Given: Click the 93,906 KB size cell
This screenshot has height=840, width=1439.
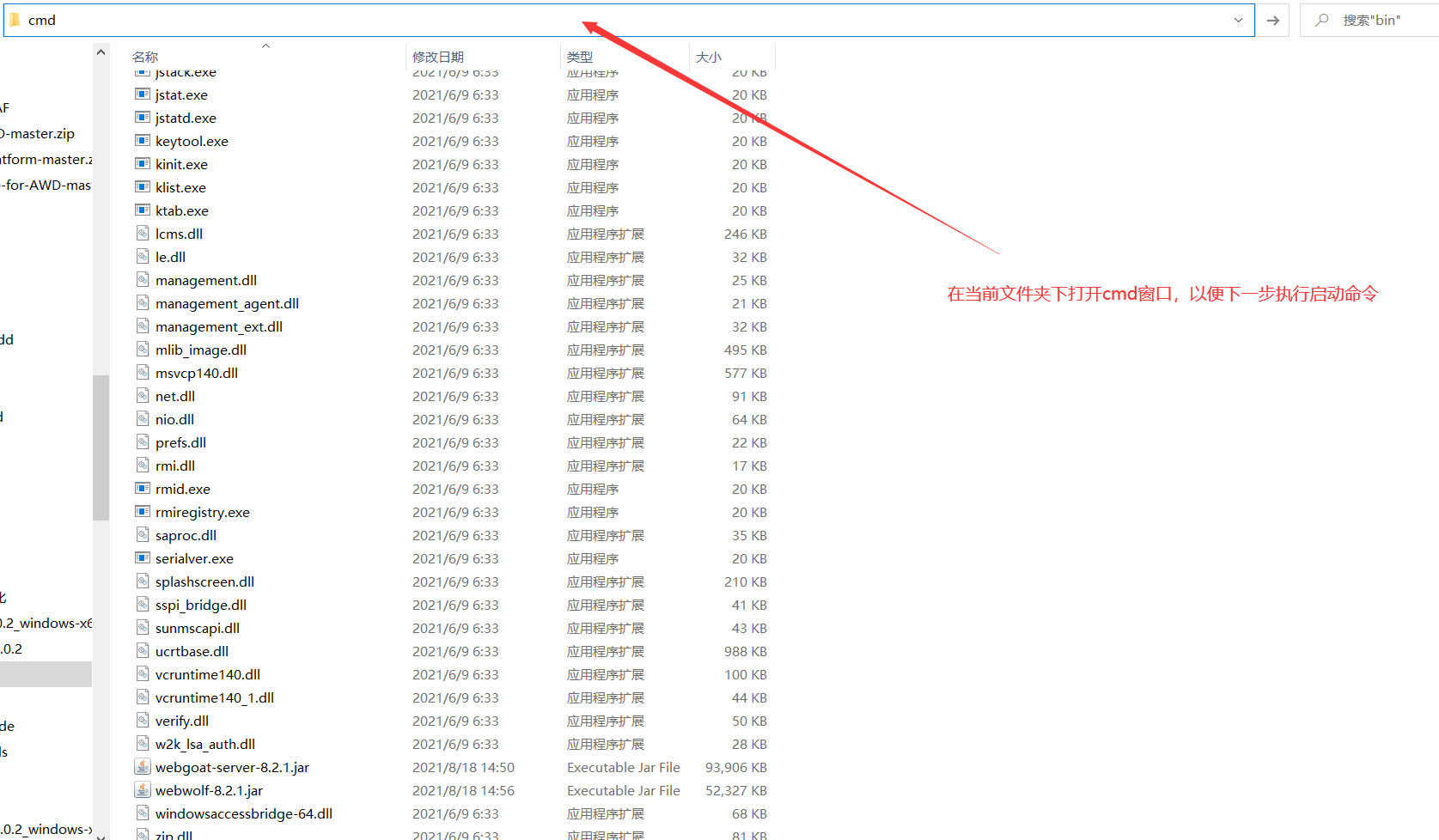Looking at the screenshot, I should coord(735,767).
